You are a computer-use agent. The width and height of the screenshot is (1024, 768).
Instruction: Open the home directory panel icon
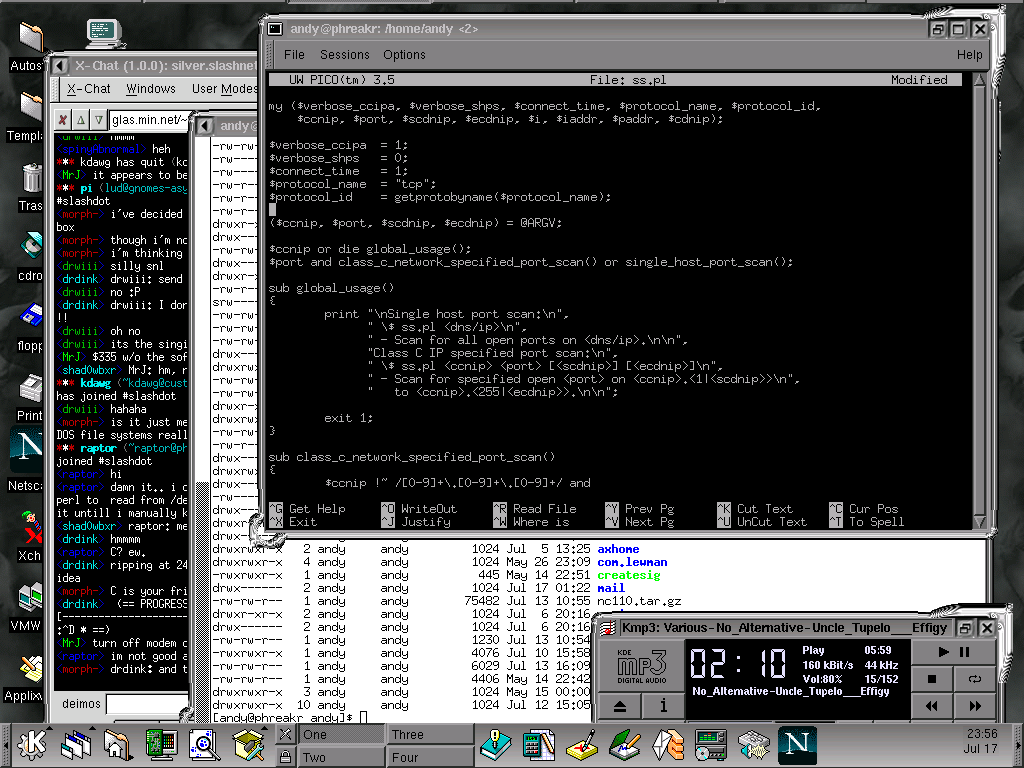117,744
